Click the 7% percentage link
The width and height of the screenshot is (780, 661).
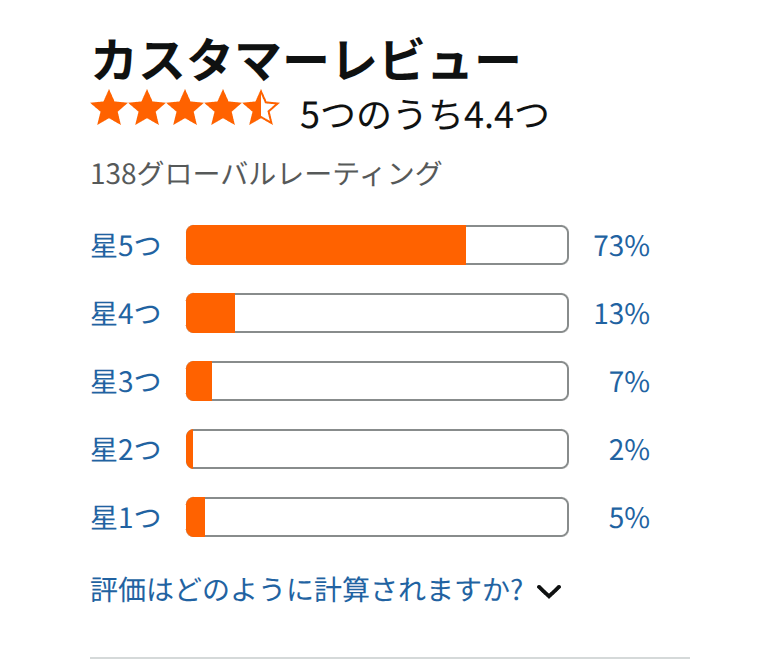click(x=629, y=382)
